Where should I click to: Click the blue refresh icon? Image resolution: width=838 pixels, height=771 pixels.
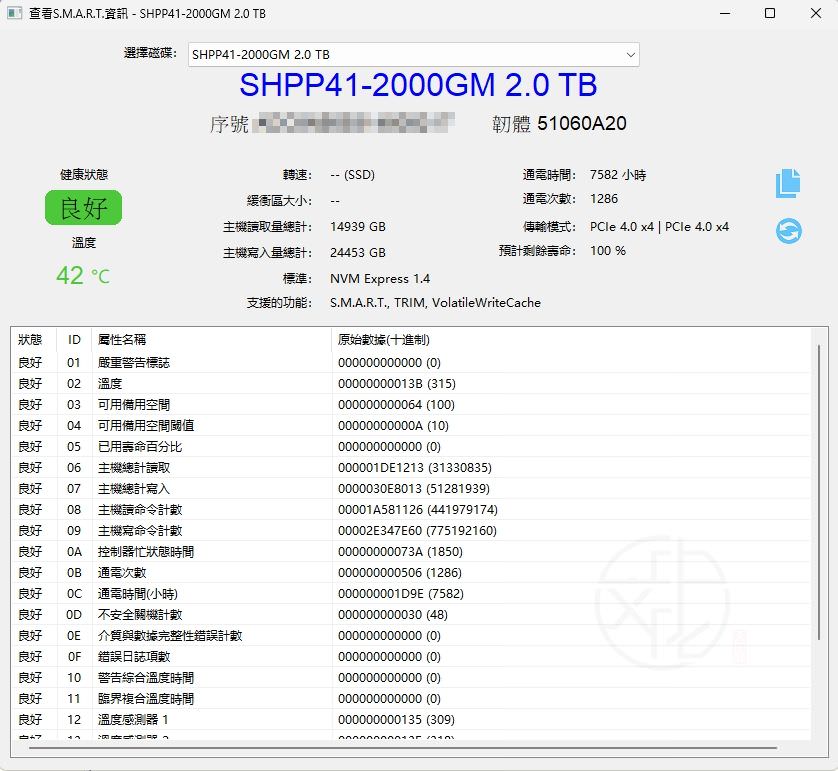[x=788, y=231]
